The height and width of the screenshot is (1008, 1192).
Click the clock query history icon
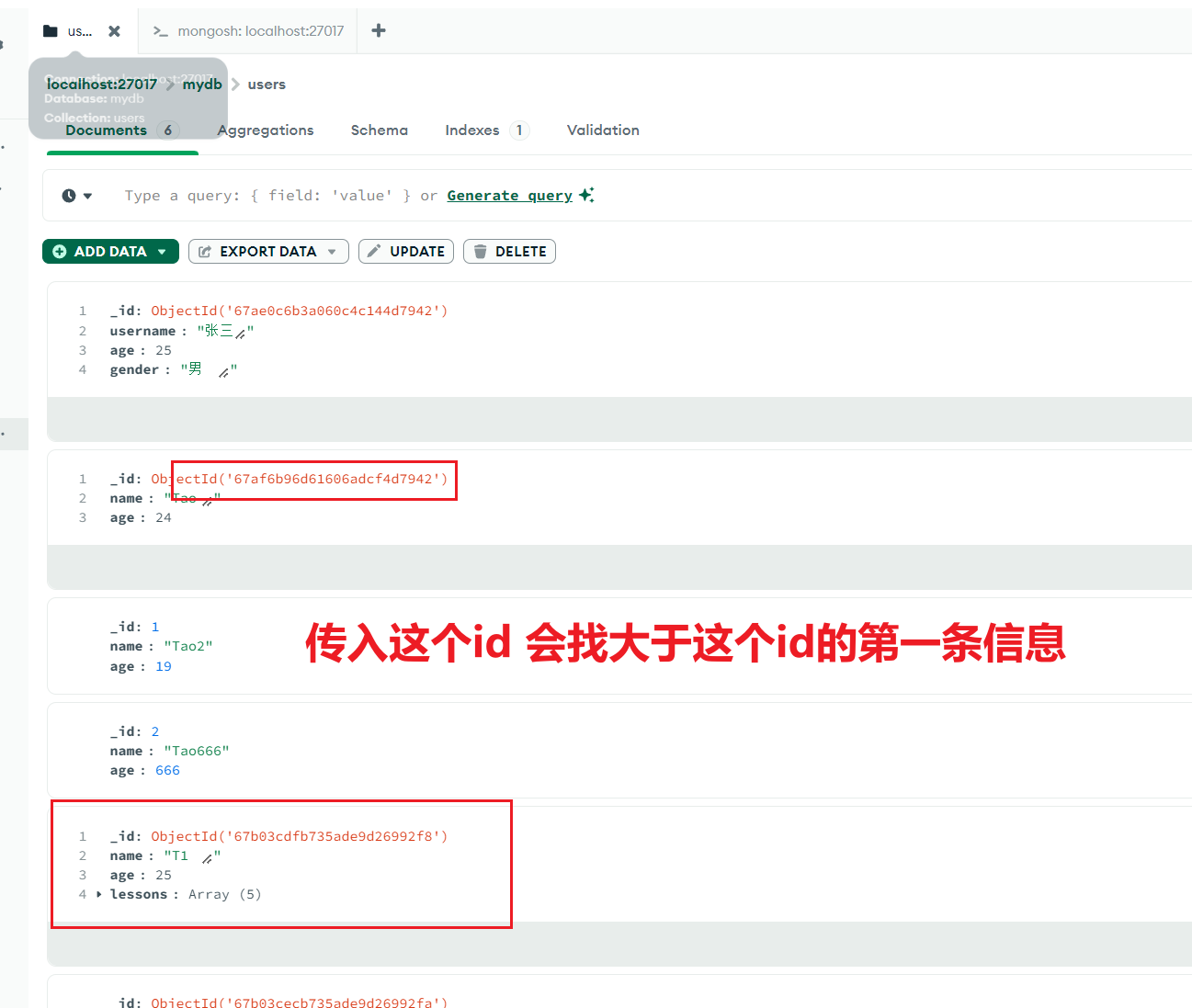[x=70, y=196]
